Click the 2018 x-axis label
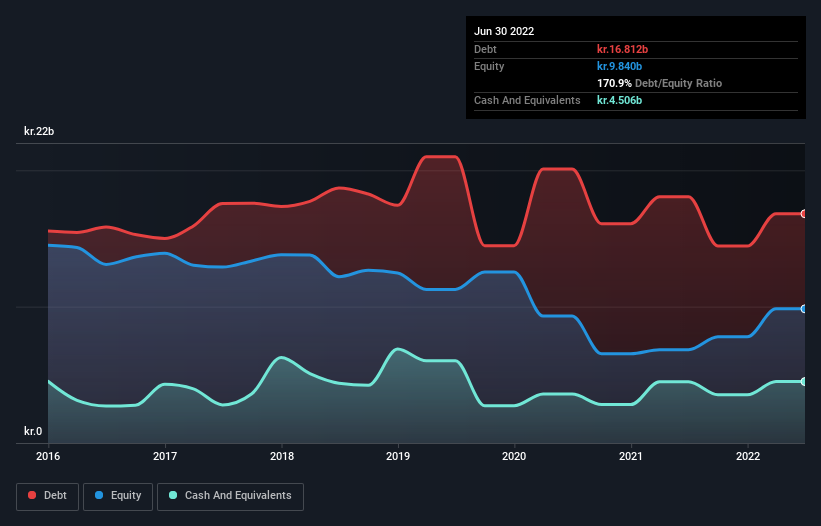Image resolution: width=821 pixels, height=526 pixels. pyautogui.click(x=282, y=456)
